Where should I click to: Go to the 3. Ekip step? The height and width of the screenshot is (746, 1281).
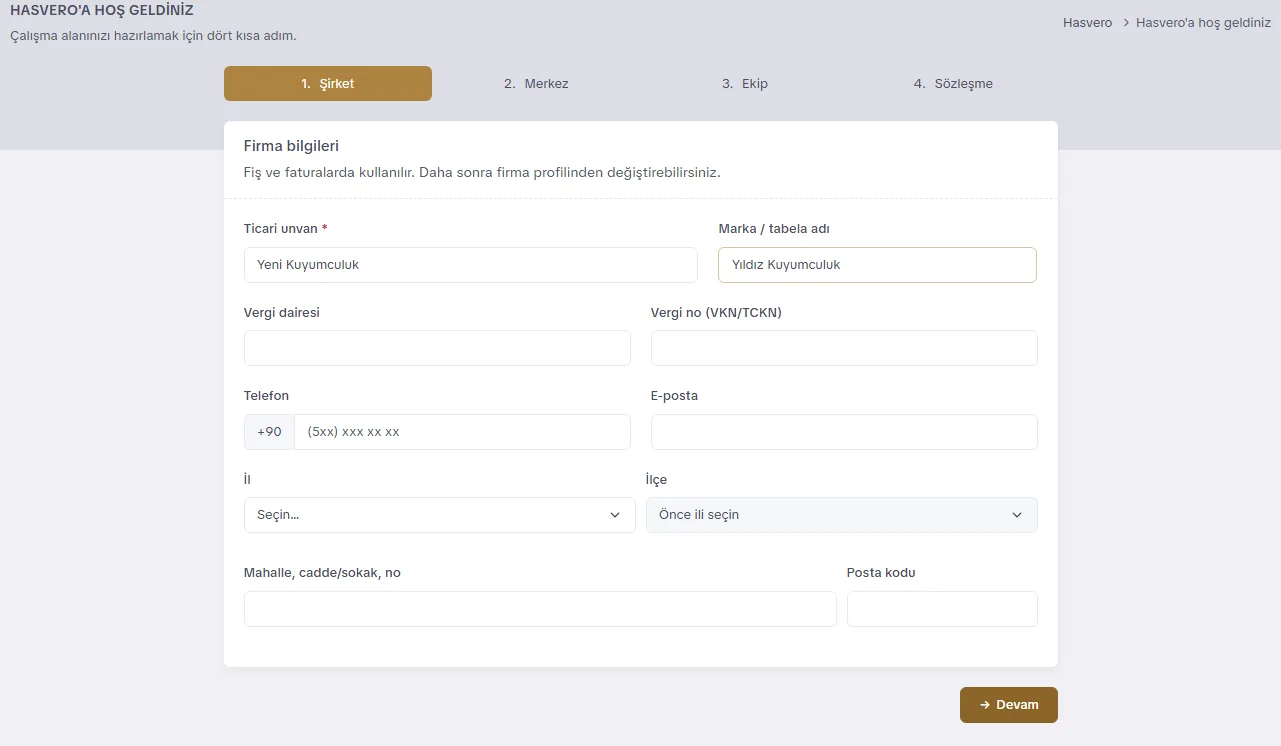745,84
